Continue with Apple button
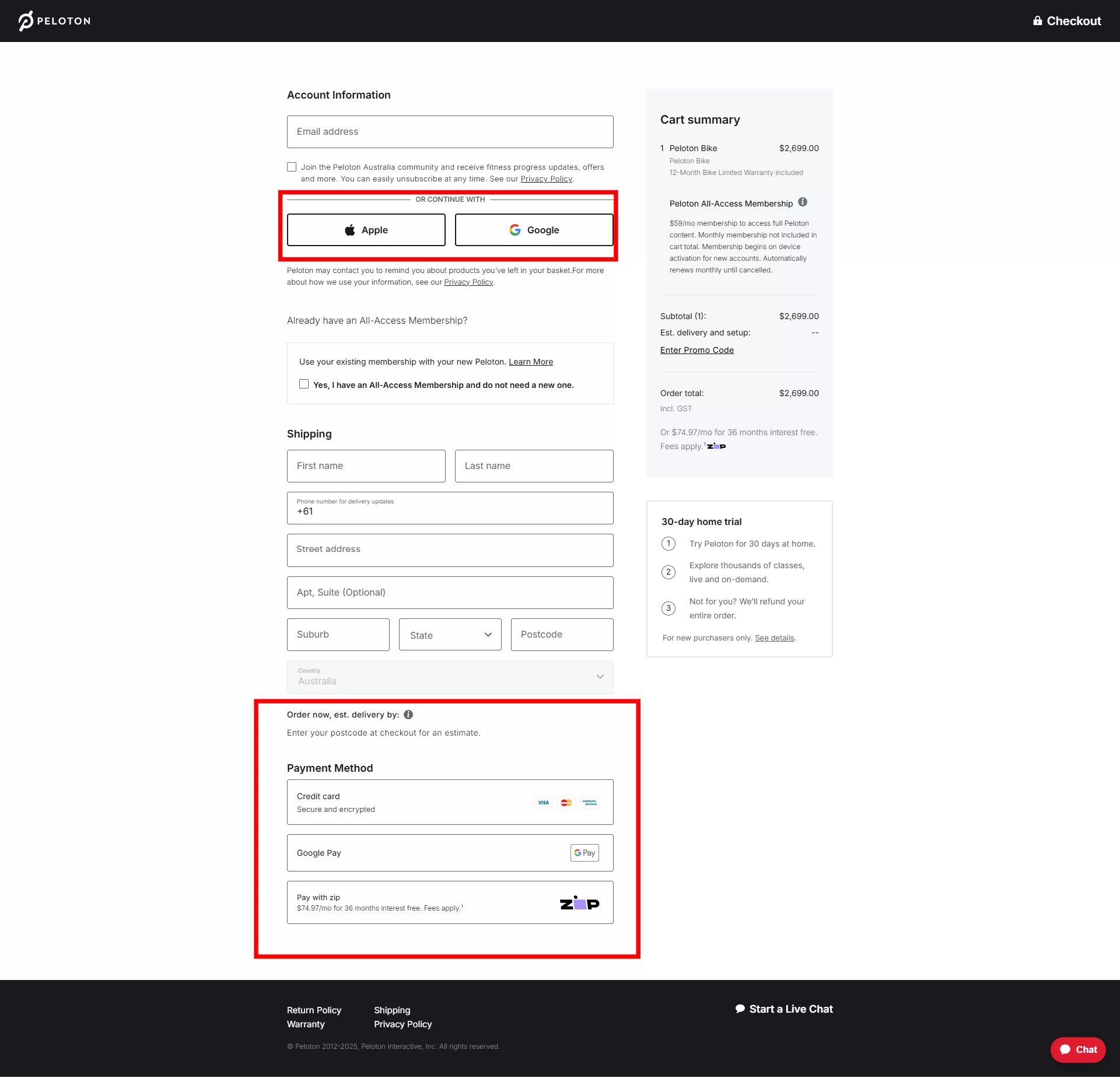Image resolution: width=1120 pixels, height=1078 pixels. point(366,230)
